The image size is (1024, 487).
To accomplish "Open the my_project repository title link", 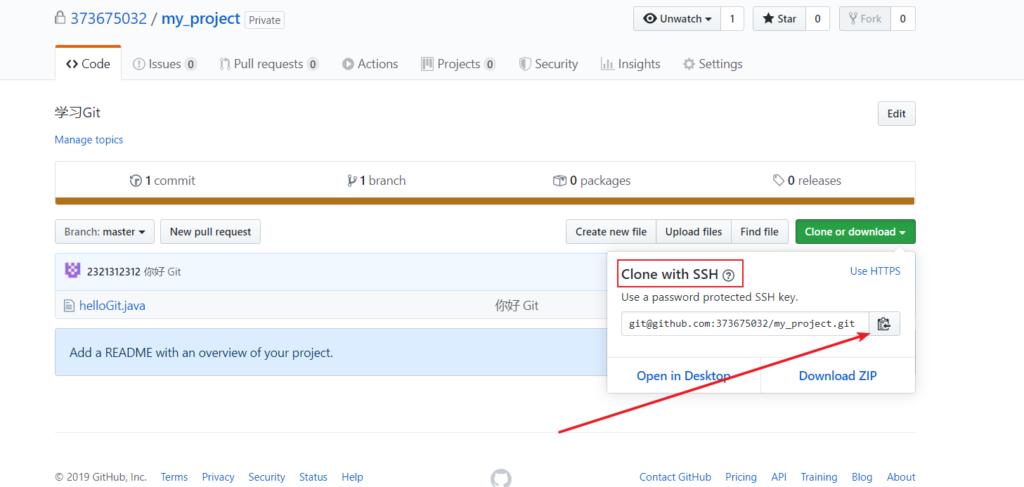I will tap(201, 18).
